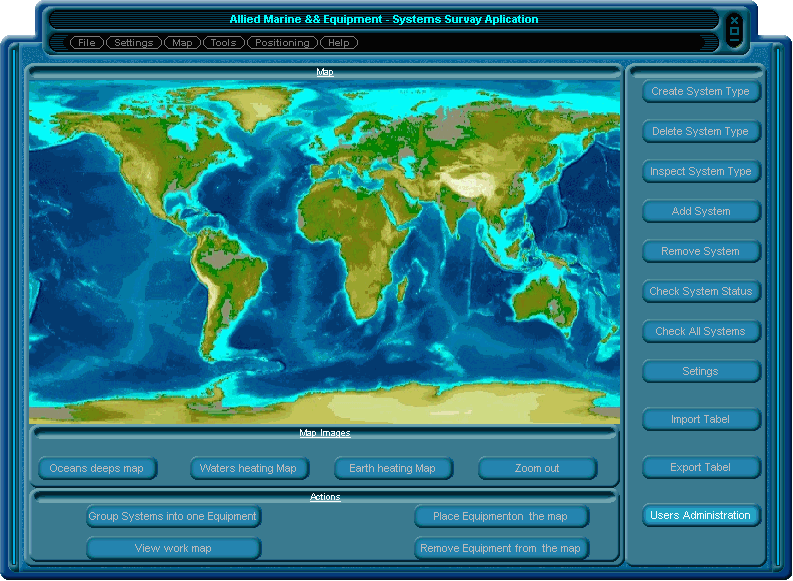
Task: Open the File menu
Action: click(87, 43)
